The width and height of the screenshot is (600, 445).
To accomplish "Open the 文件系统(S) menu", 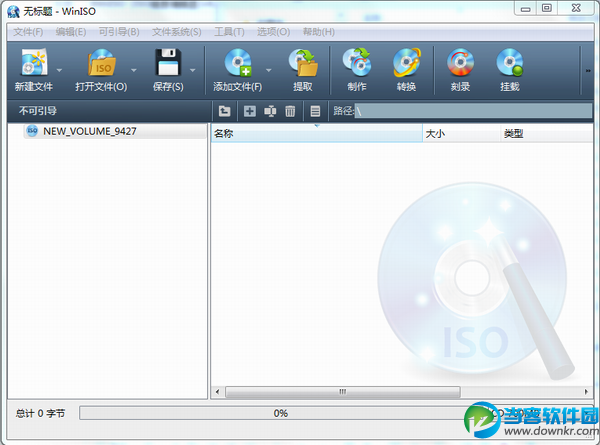I will (176, 32).
